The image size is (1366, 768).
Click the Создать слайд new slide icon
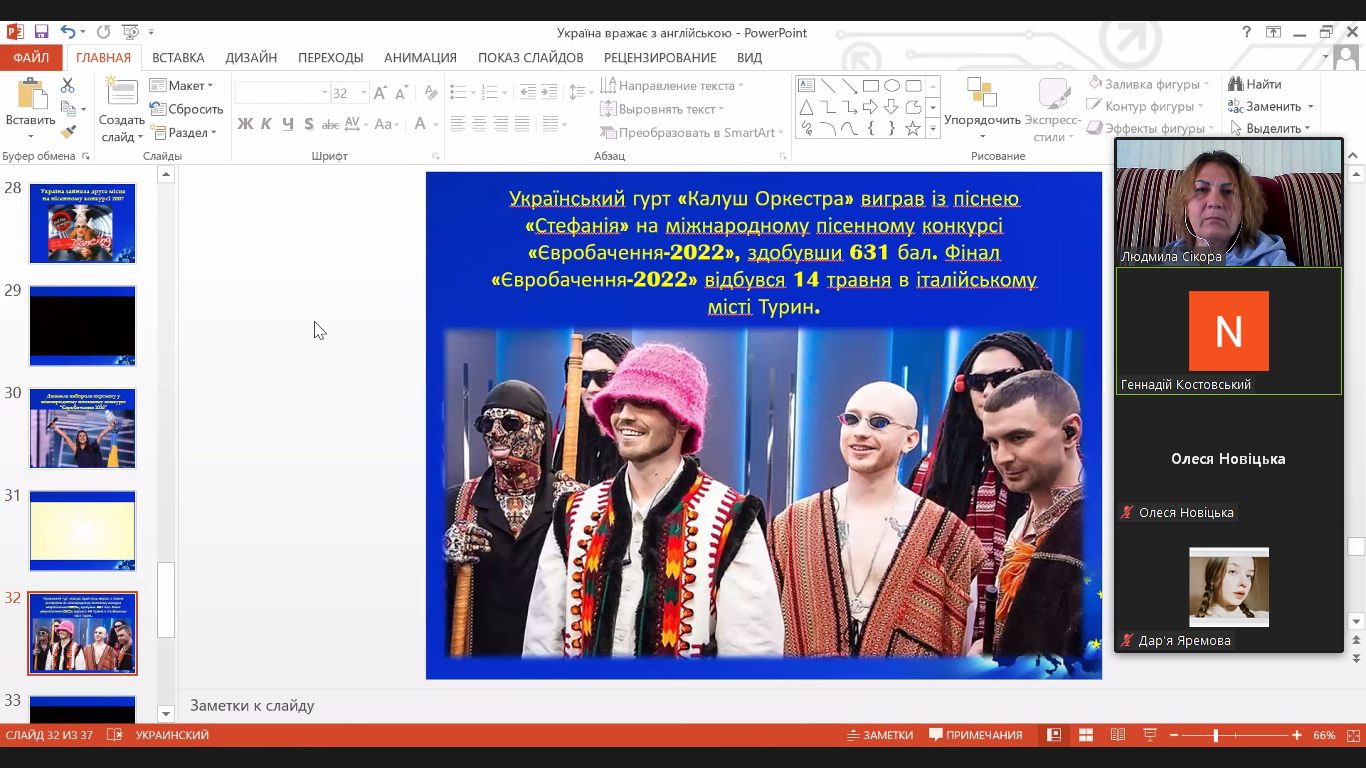[x=122, y=92]
